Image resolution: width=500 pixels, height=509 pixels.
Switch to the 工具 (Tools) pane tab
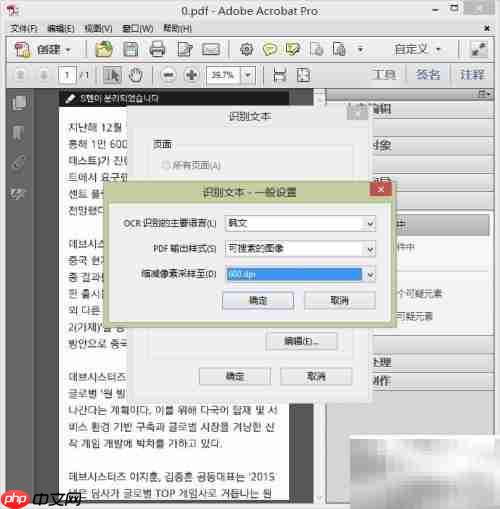coord(384,74)
